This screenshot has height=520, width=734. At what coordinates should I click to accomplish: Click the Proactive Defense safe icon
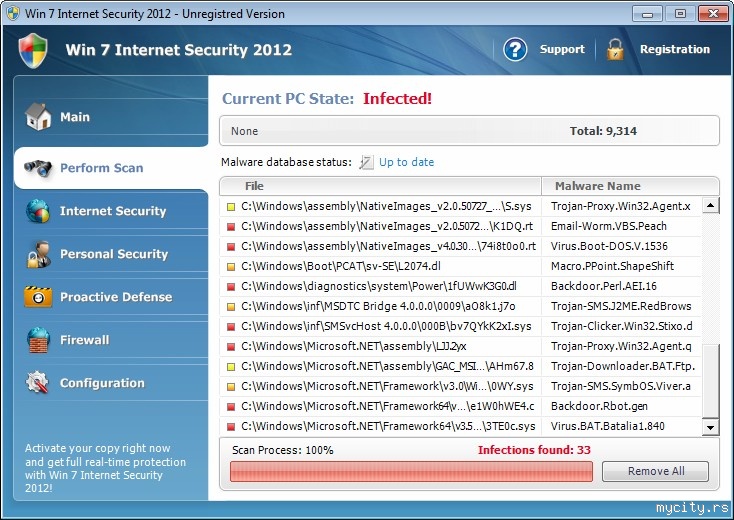click(38, 297)
